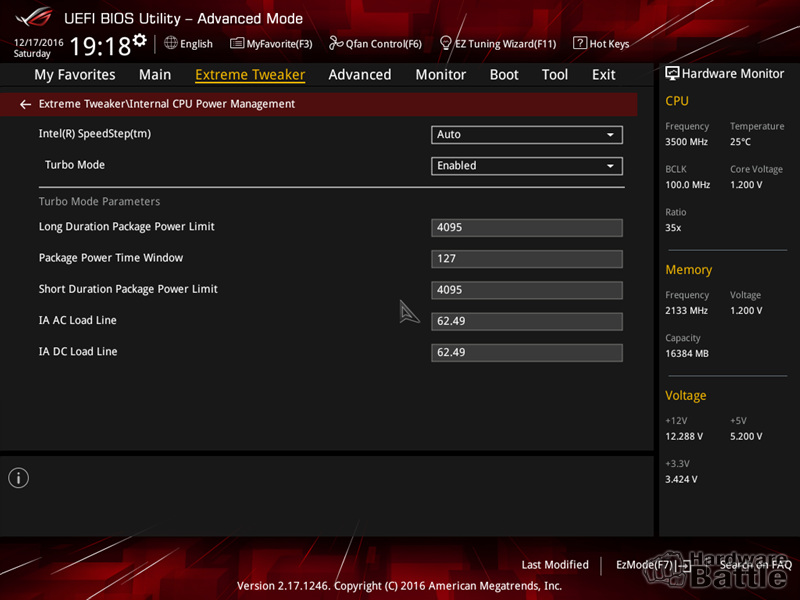
Task: Select the IA AC Load Line value field
Action: coord(527,321)
